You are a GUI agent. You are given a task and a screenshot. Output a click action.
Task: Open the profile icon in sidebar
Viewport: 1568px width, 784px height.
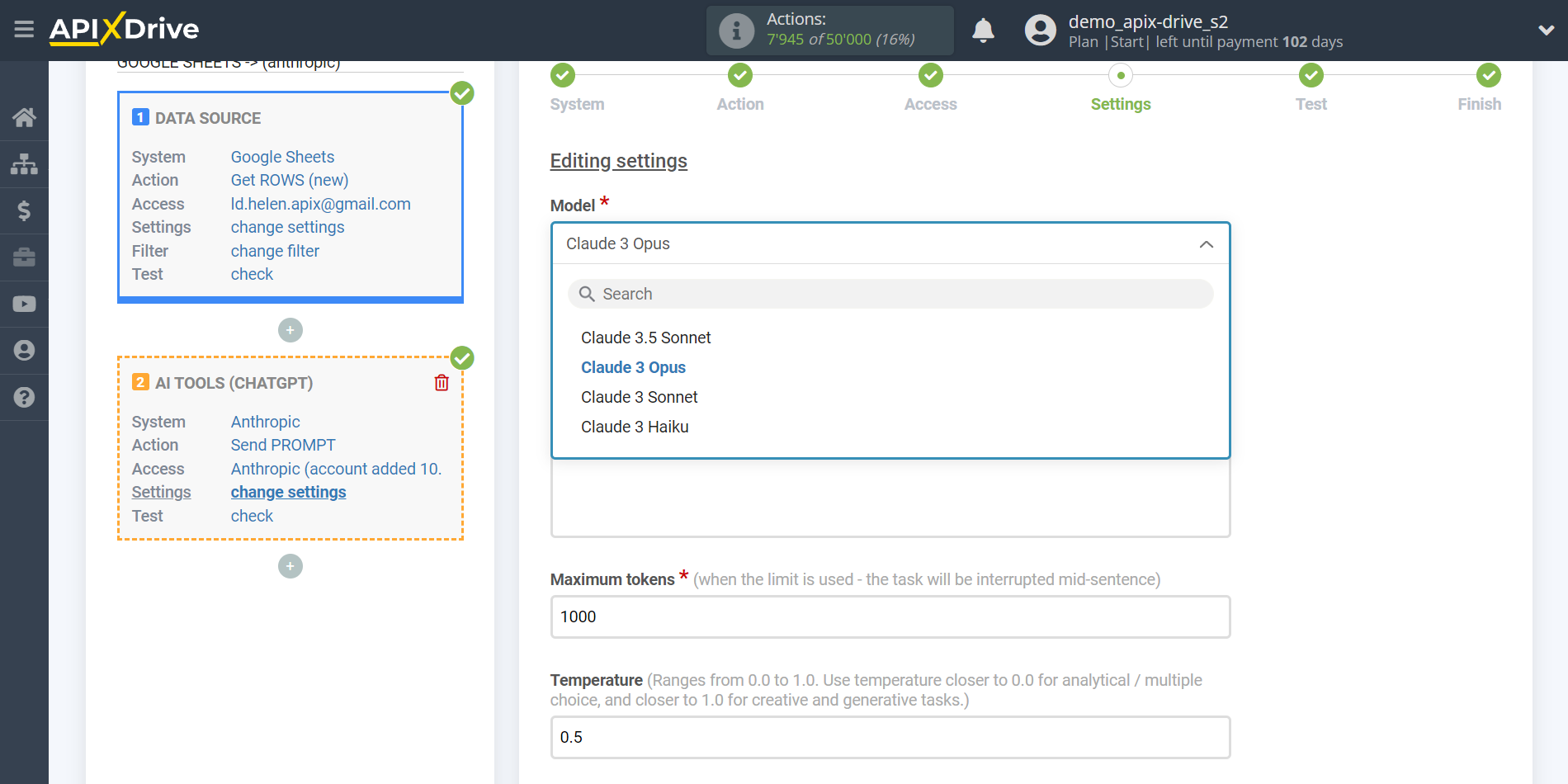(24, 351)
